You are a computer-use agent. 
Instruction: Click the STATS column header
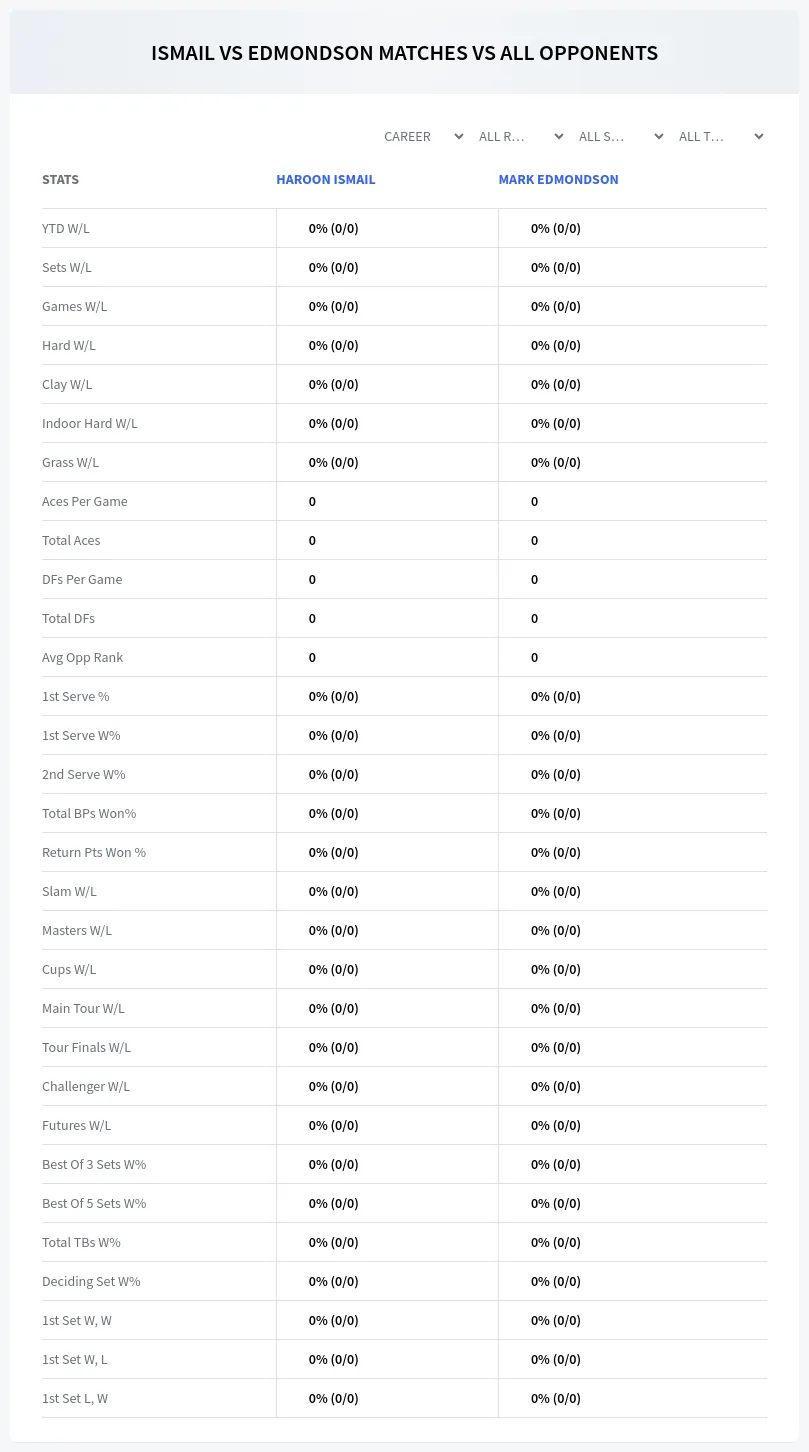(x=60, y=180)
